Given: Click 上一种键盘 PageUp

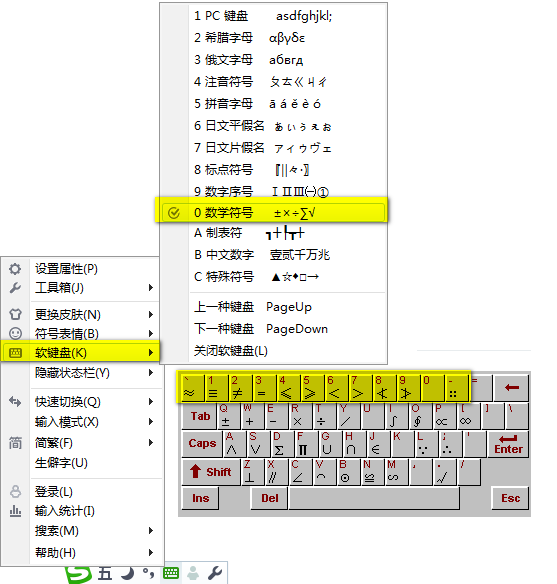Looking at the screenshot, I should (x=274, y=307).
